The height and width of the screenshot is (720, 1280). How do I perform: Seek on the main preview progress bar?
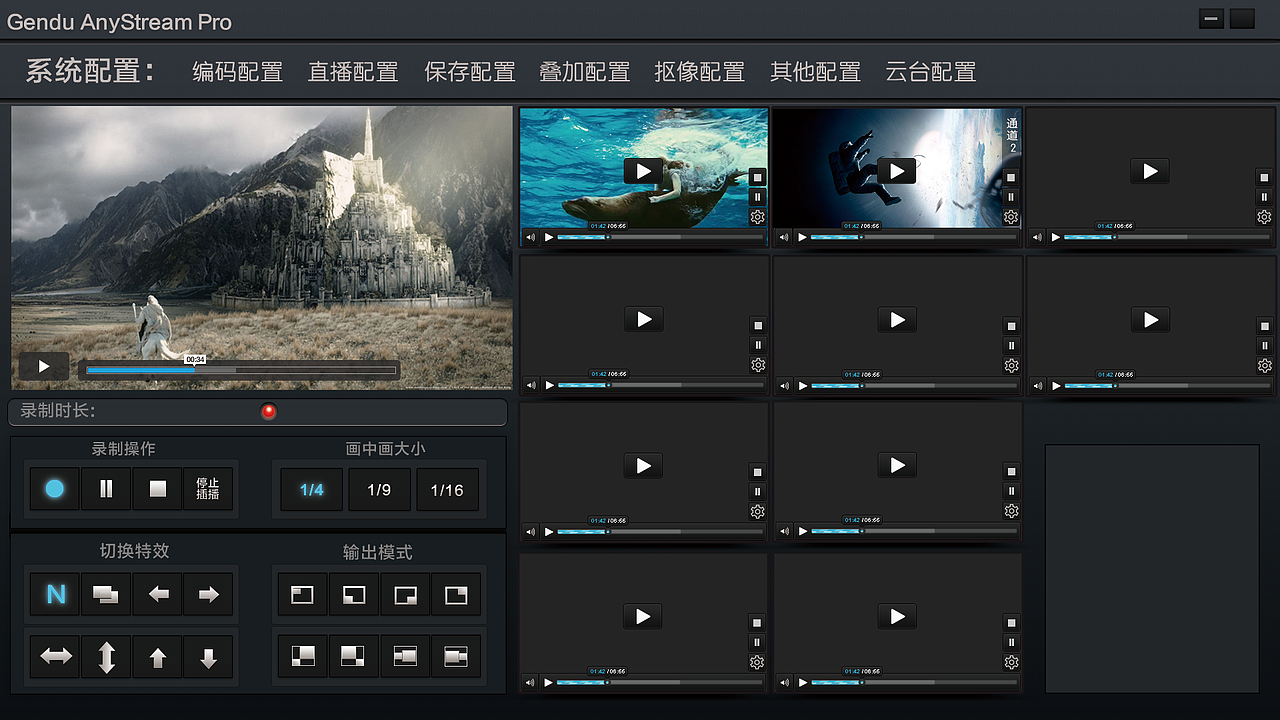(x=241, y=370)
